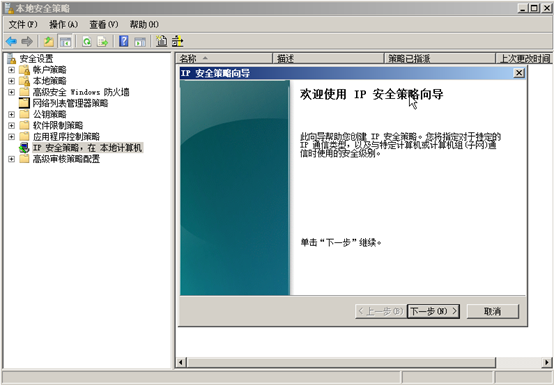Click the 网络列表管理器策略 icon in tree

coord(24,103)
